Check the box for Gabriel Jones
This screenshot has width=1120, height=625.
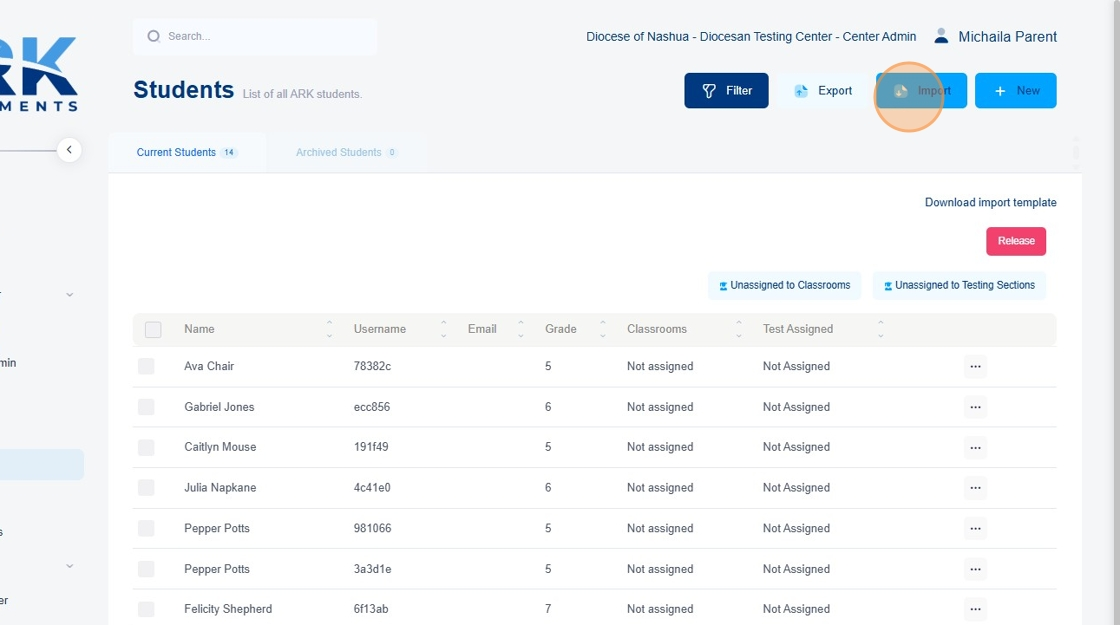[146, 407]
